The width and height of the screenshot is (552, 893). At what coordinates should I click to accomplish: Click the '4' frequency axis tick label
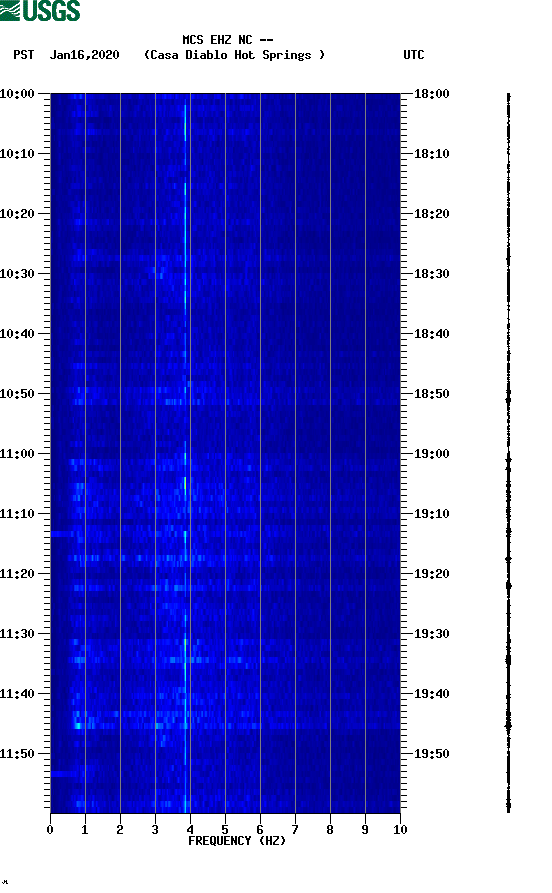point(190,830)
